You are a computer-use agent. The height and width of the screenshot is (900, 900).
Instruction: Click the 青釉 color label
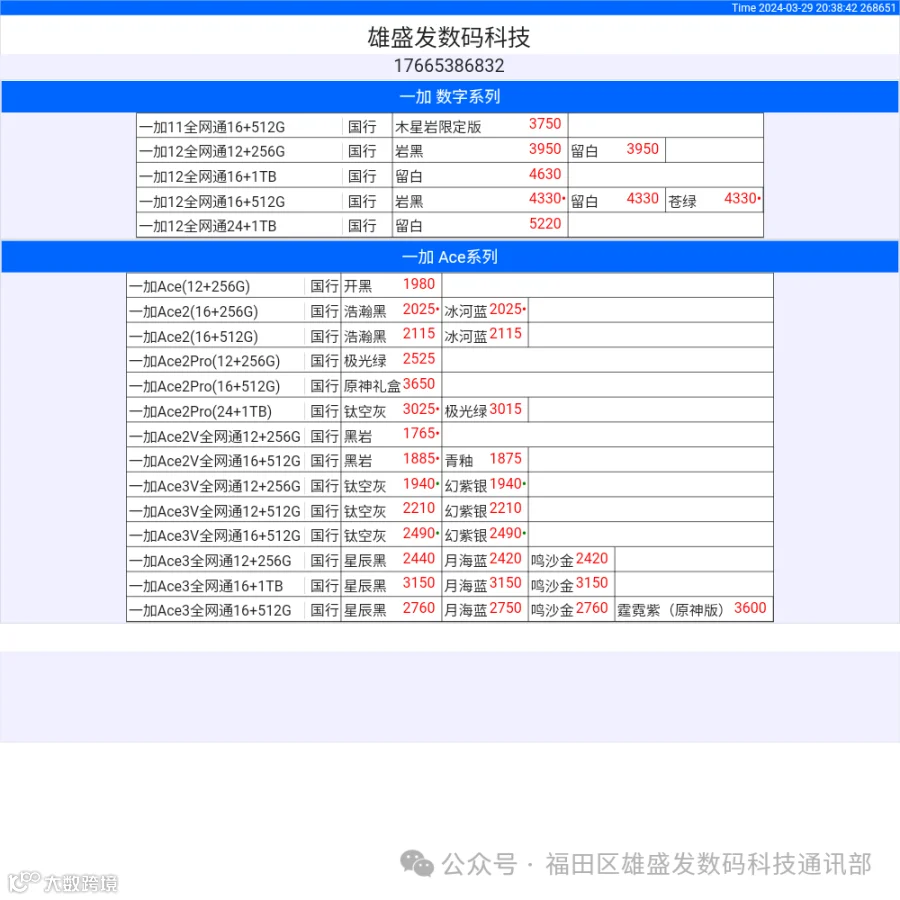coord(459,461)
